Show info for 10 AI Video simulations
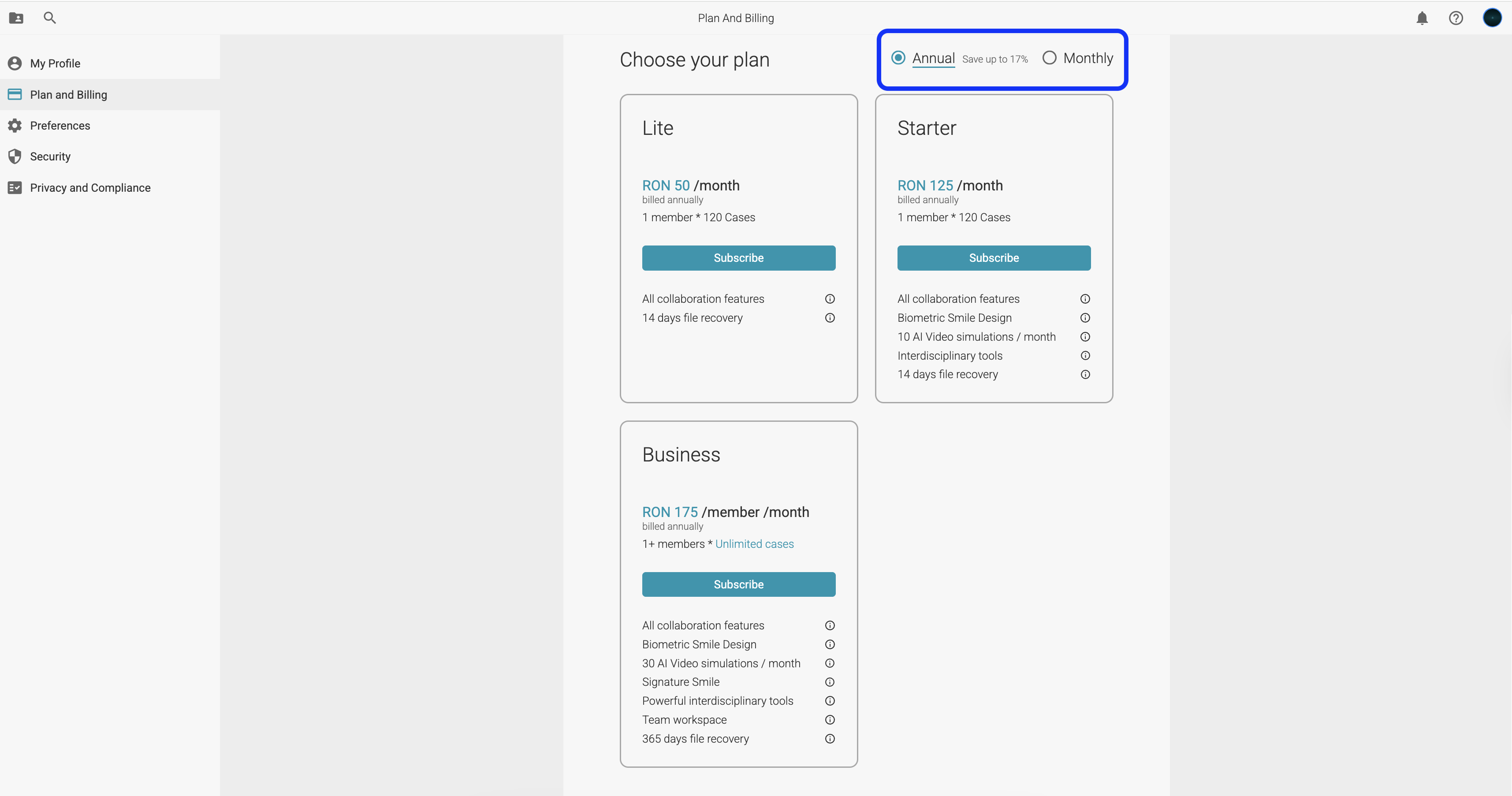The width and height of the screenshot is (1512, 796). click(1085, 337)
